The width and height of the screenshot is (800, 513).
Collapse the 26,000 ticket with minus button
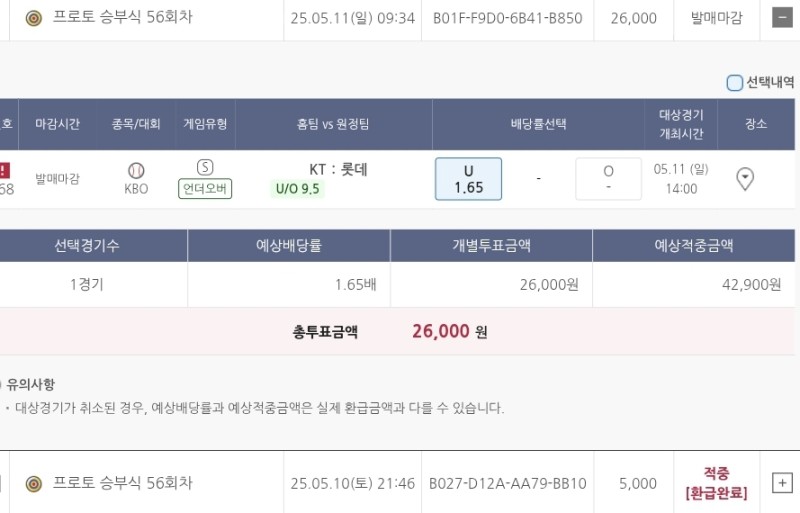coord(781,17)
